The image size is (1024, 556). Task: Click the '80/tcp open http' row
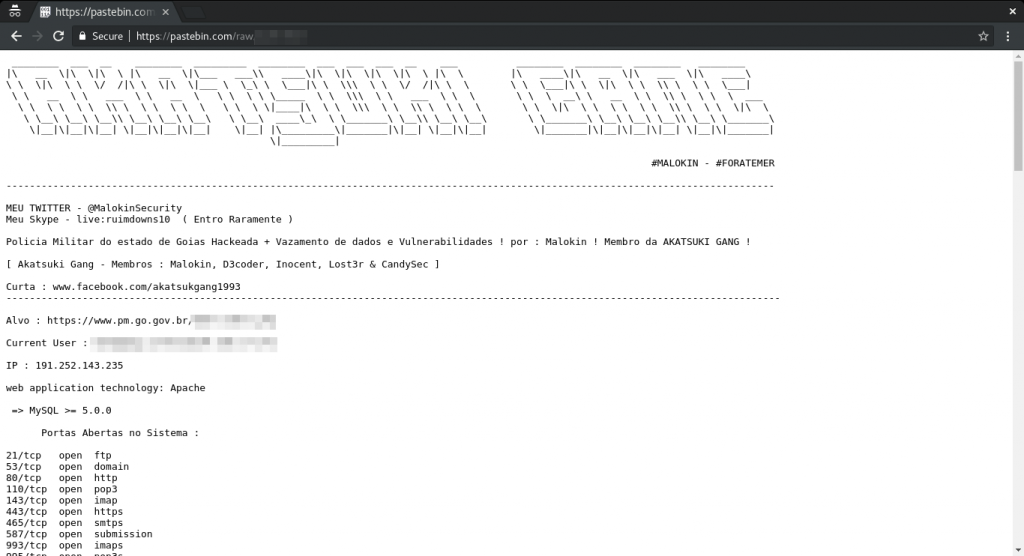[x=61, y=478]
